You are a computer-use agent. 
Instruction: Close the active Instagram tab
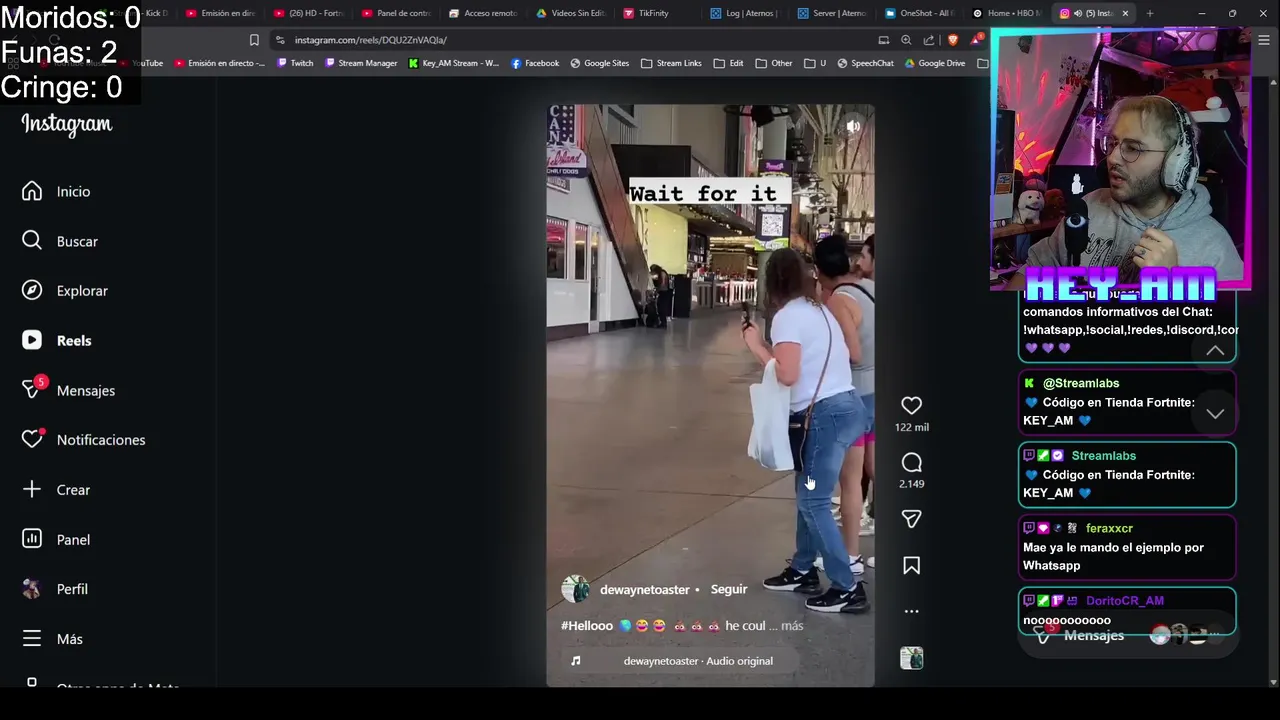[x=1125, y=13]
